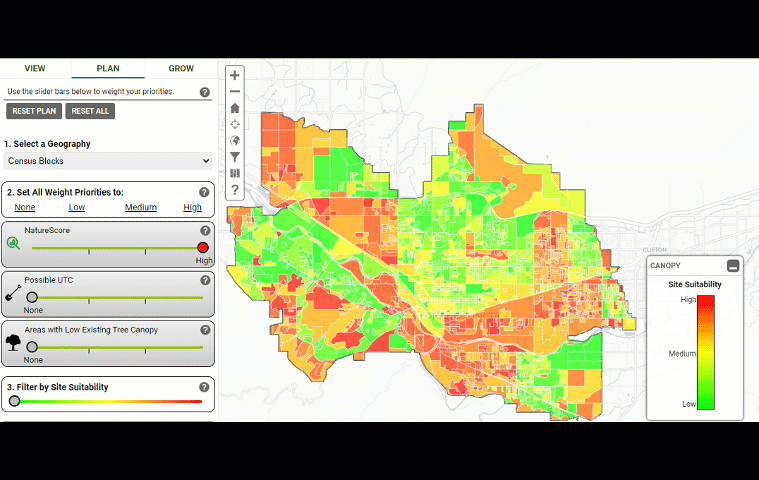Switch to the GROW tab
Viewport: 759px width, 480px height.
181,69
